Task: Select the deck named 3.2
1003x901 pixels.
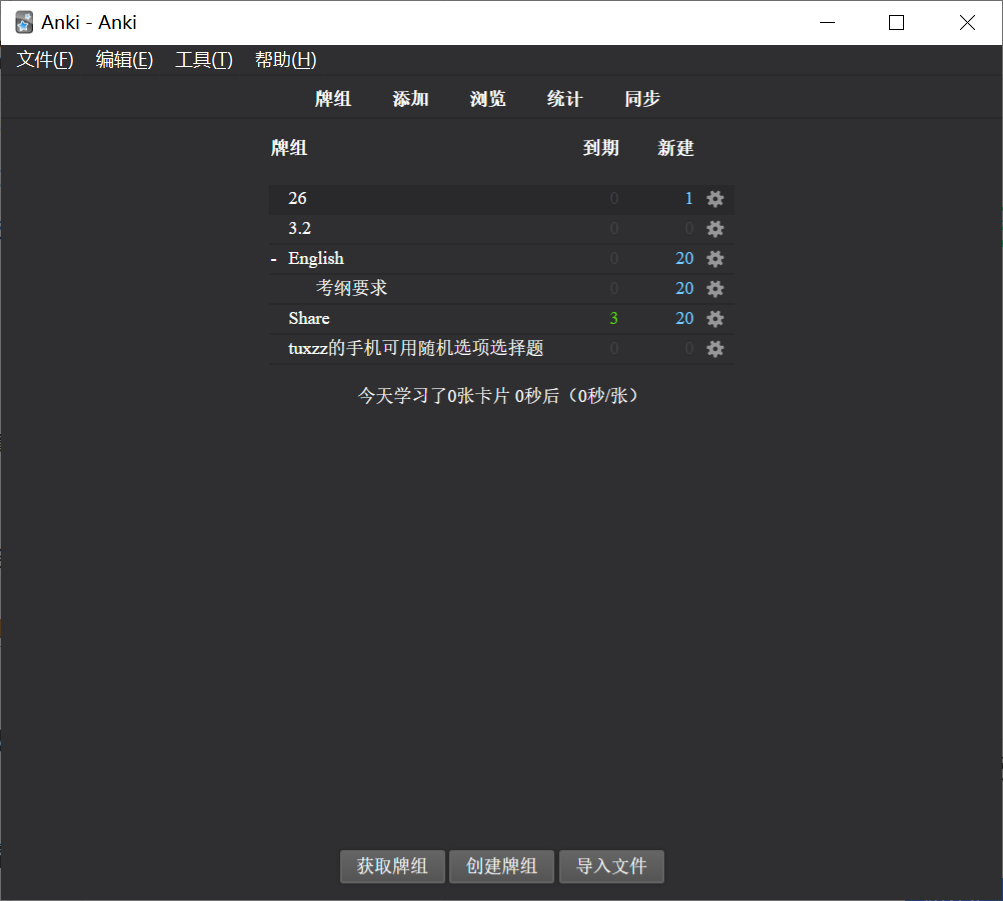Action: click(x=299, y=228)
